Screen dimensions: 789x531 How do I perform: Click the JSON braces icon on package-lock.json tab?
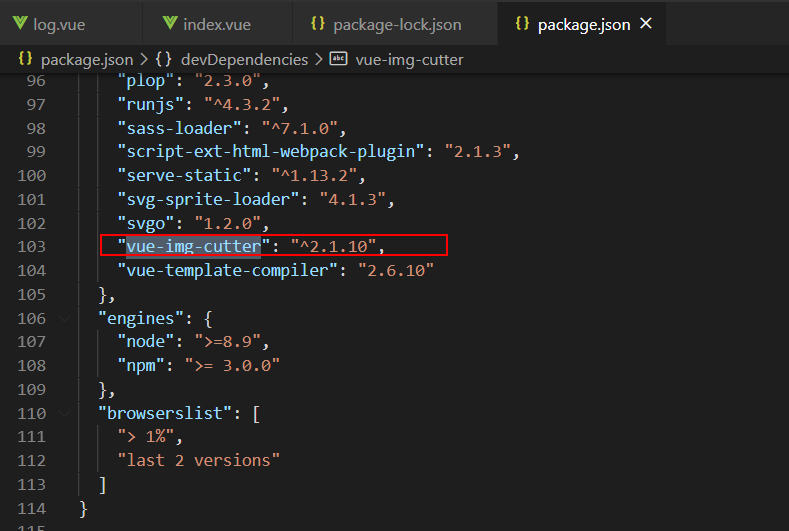[x=317, y=23]
